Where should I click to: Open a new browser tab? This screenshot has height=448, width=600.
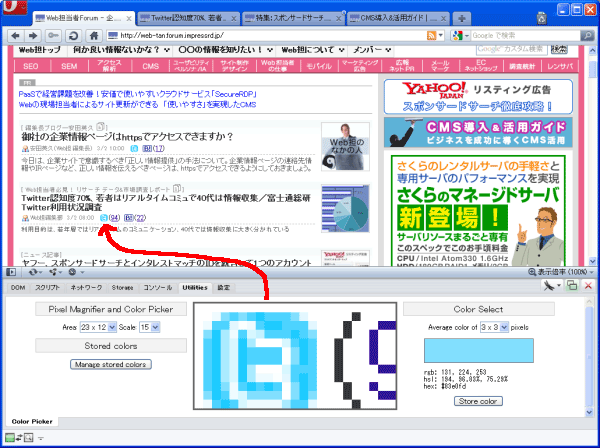pyautogui.click(x=461, y=18)
